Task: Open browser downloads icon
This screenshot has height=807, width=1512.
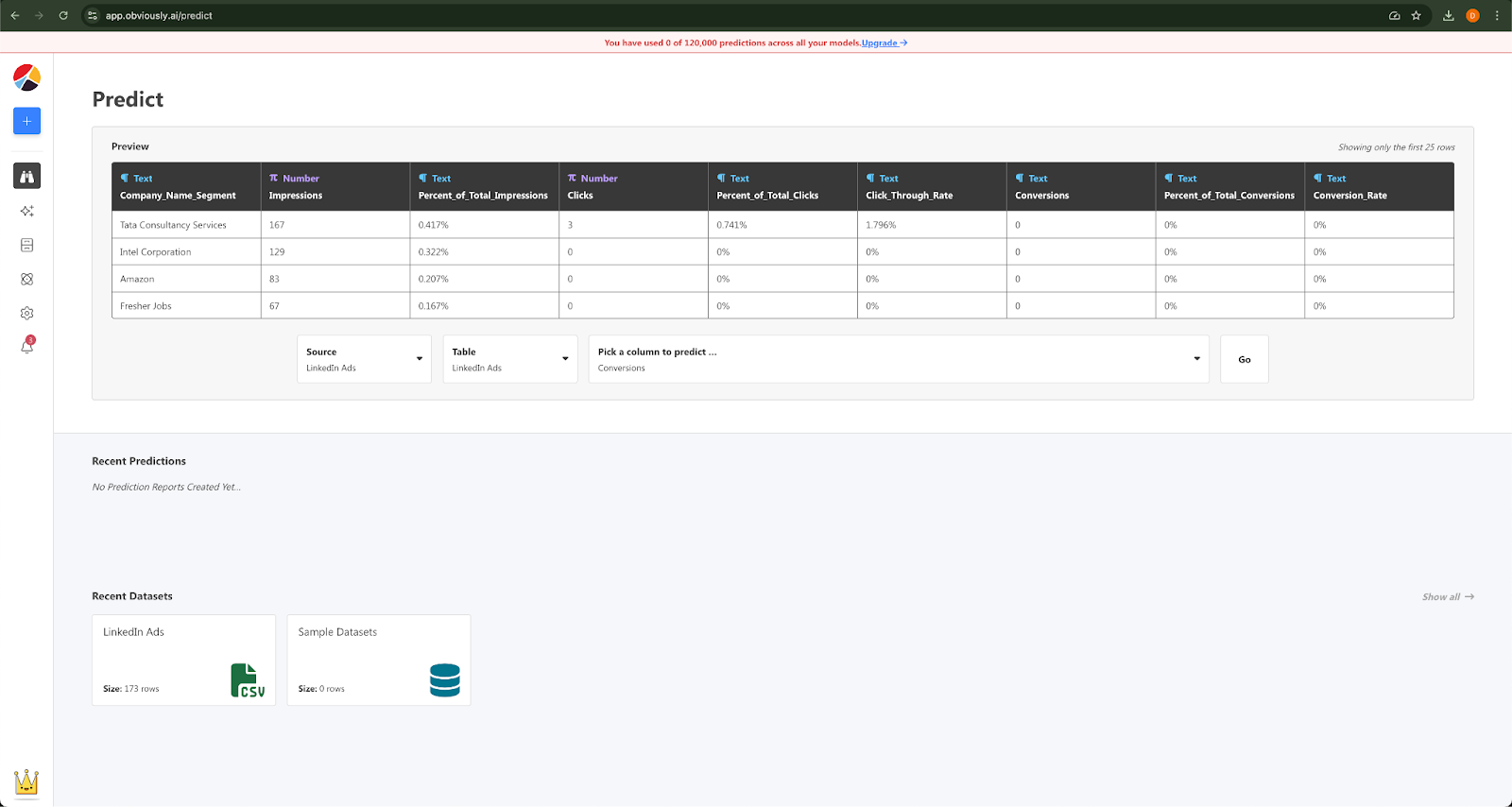Action: (x=1448, y=15)
